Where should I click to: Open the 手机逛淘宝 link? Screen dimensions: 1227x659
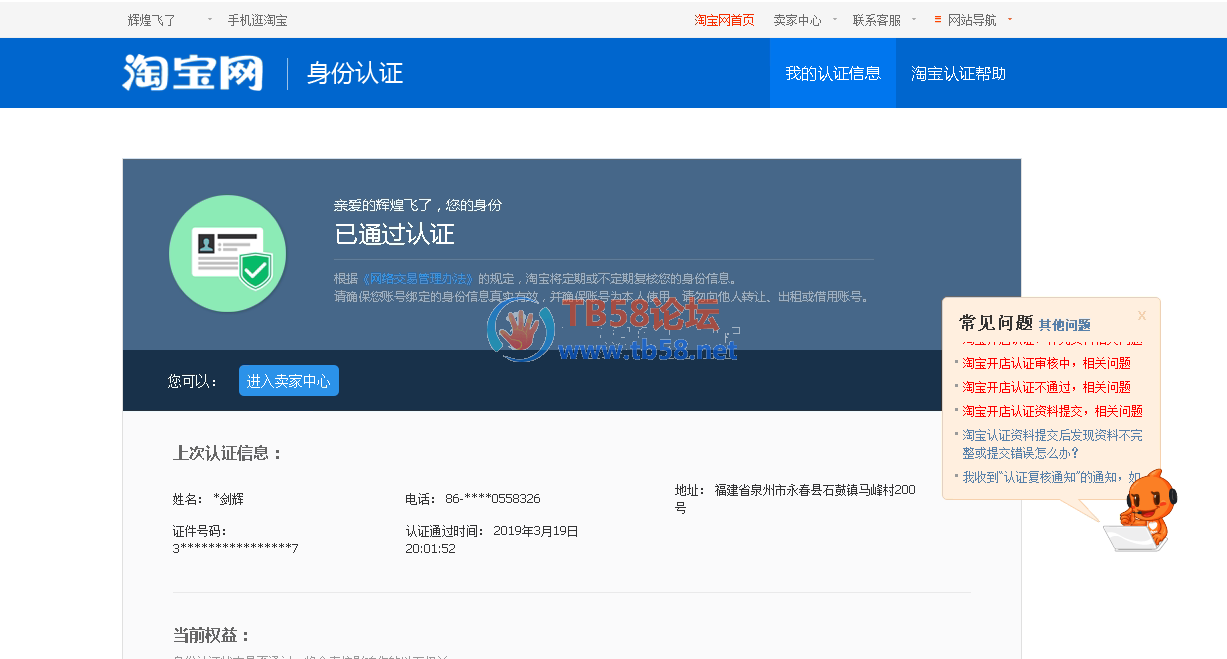pyautogui.click(x=257, y=20)
